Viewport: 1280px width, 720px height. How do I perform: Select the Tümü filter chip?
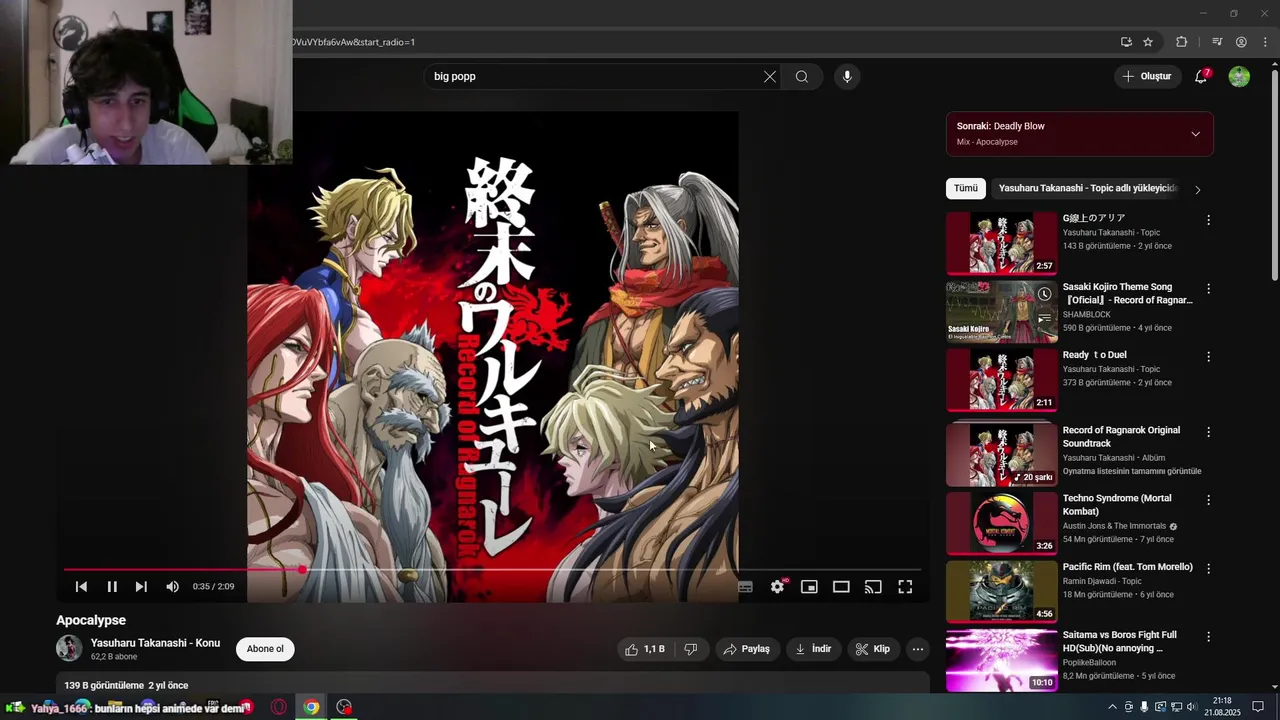pos(966,188)
